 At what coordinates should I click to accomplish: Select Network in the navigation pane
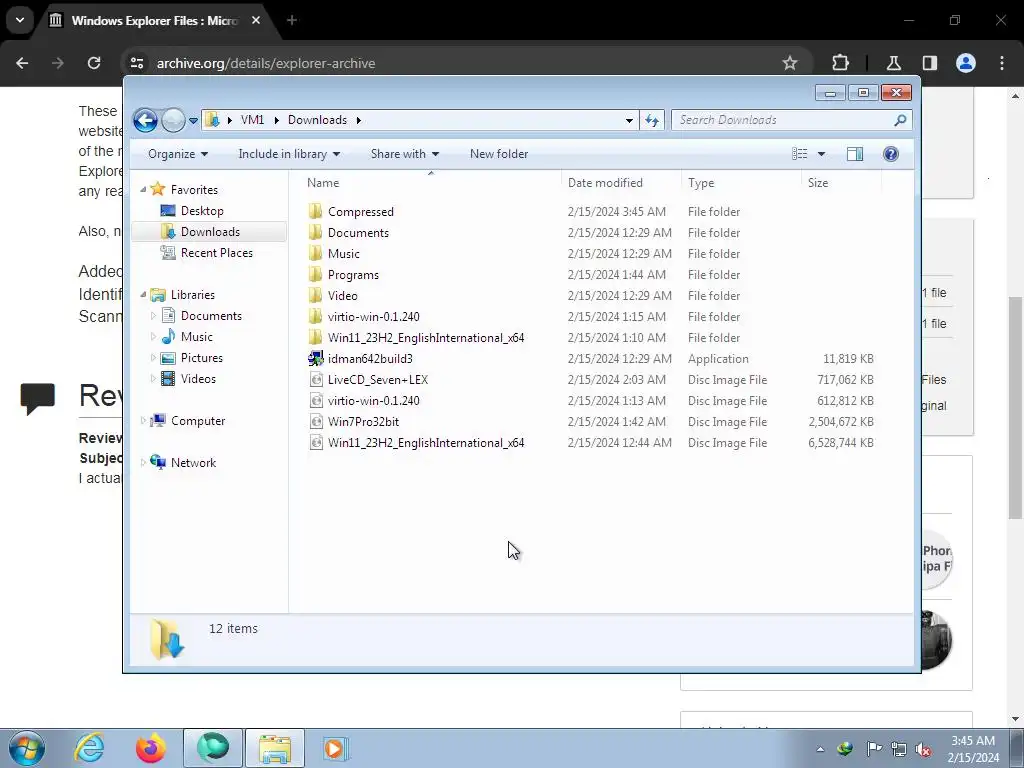coord(193,463)
